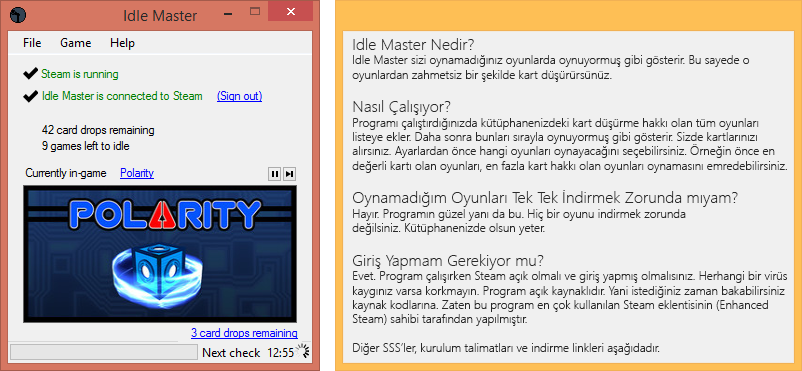Maximize the Idle Master window
802x371 pixels.
pos(255,11)
